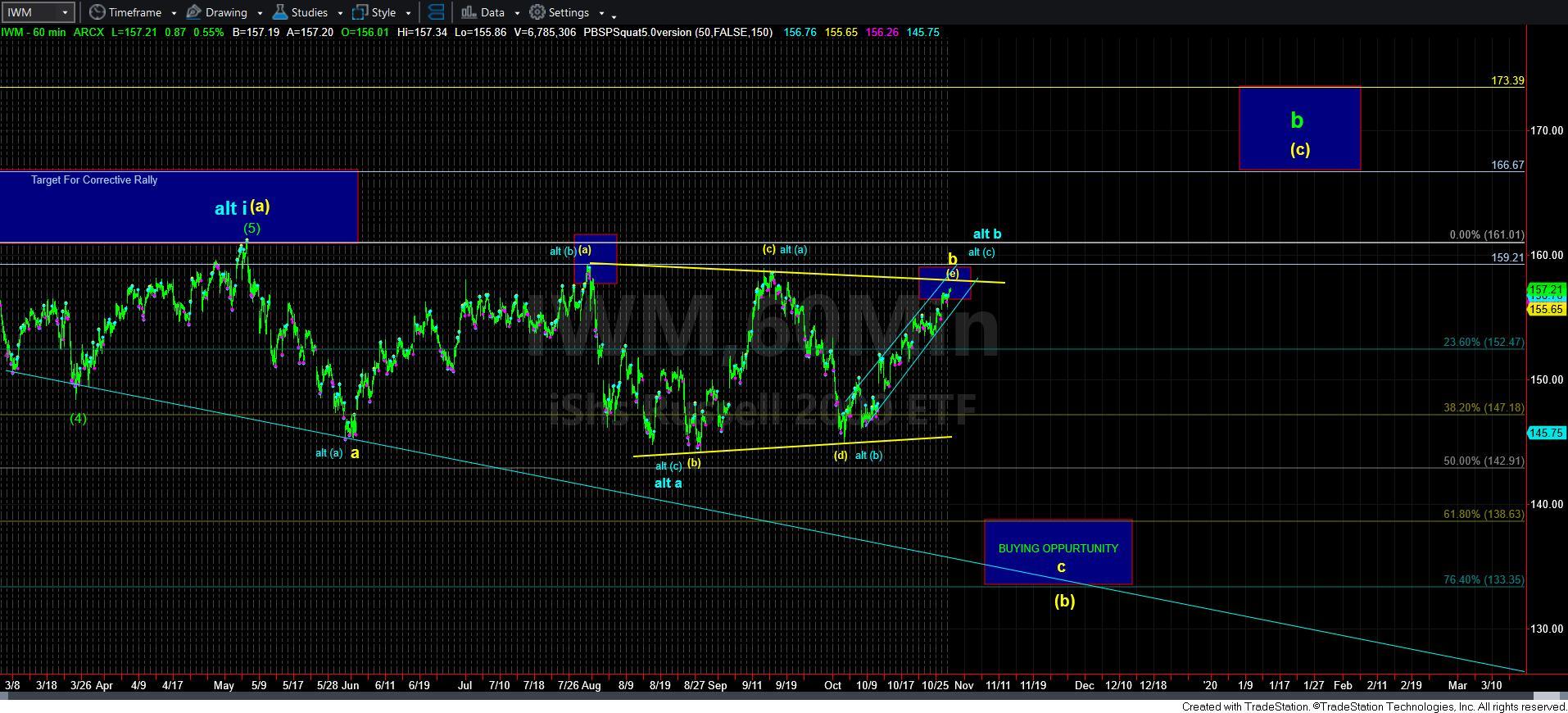Select the Target For Corrective Rally box

tap(179, 207)
